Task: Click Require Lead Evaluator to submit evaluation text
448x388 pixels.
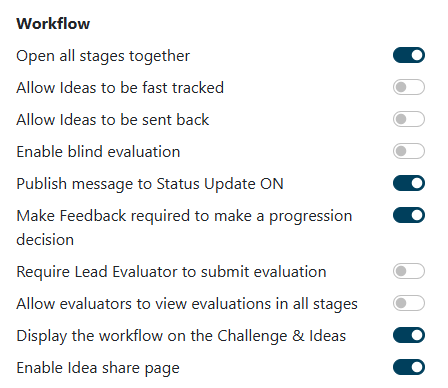Action: pyautogui.click(x=171, y=272)
